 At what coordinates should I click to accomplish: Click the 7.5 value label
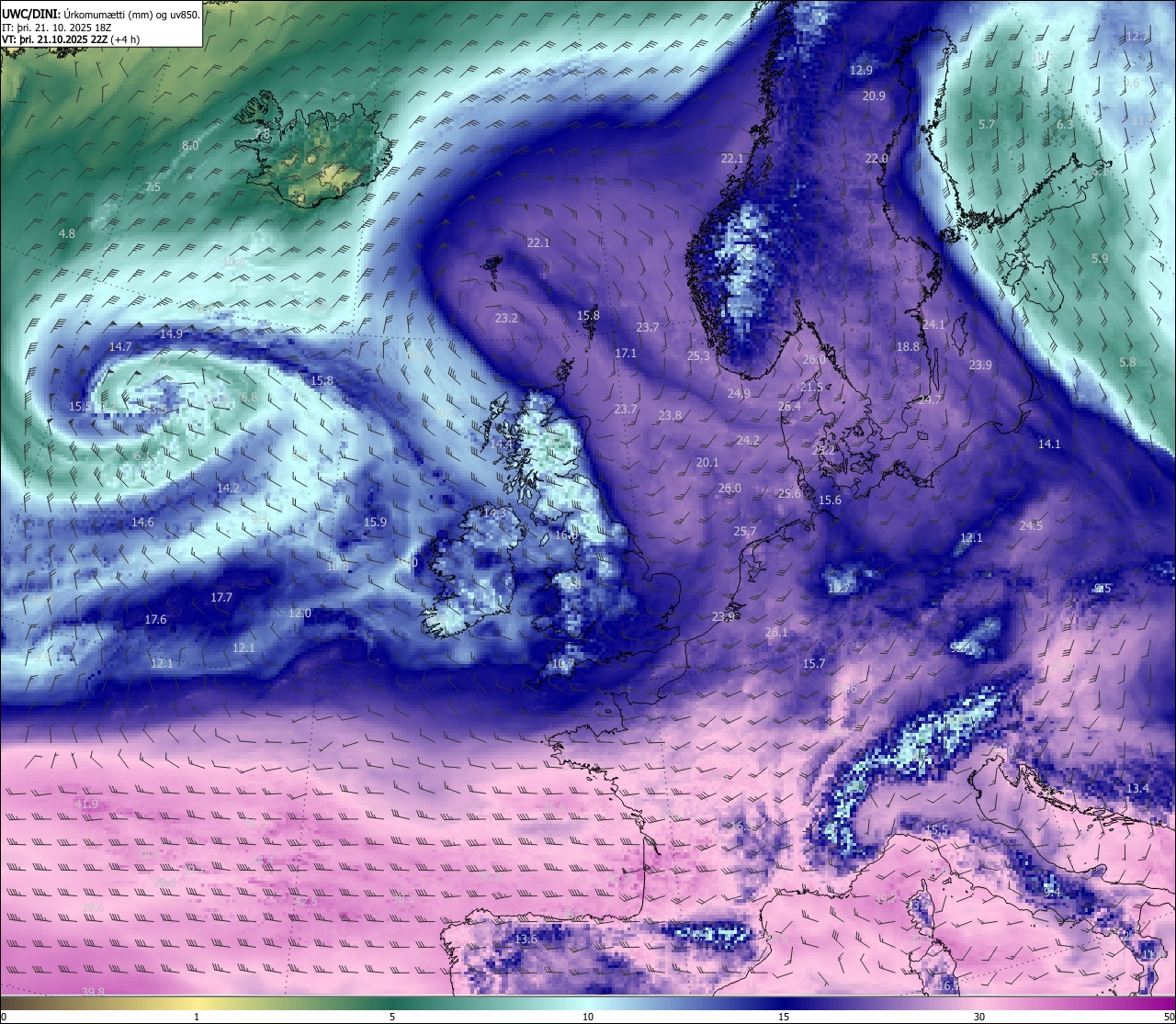pyautogui.click(x=153, y=187)
